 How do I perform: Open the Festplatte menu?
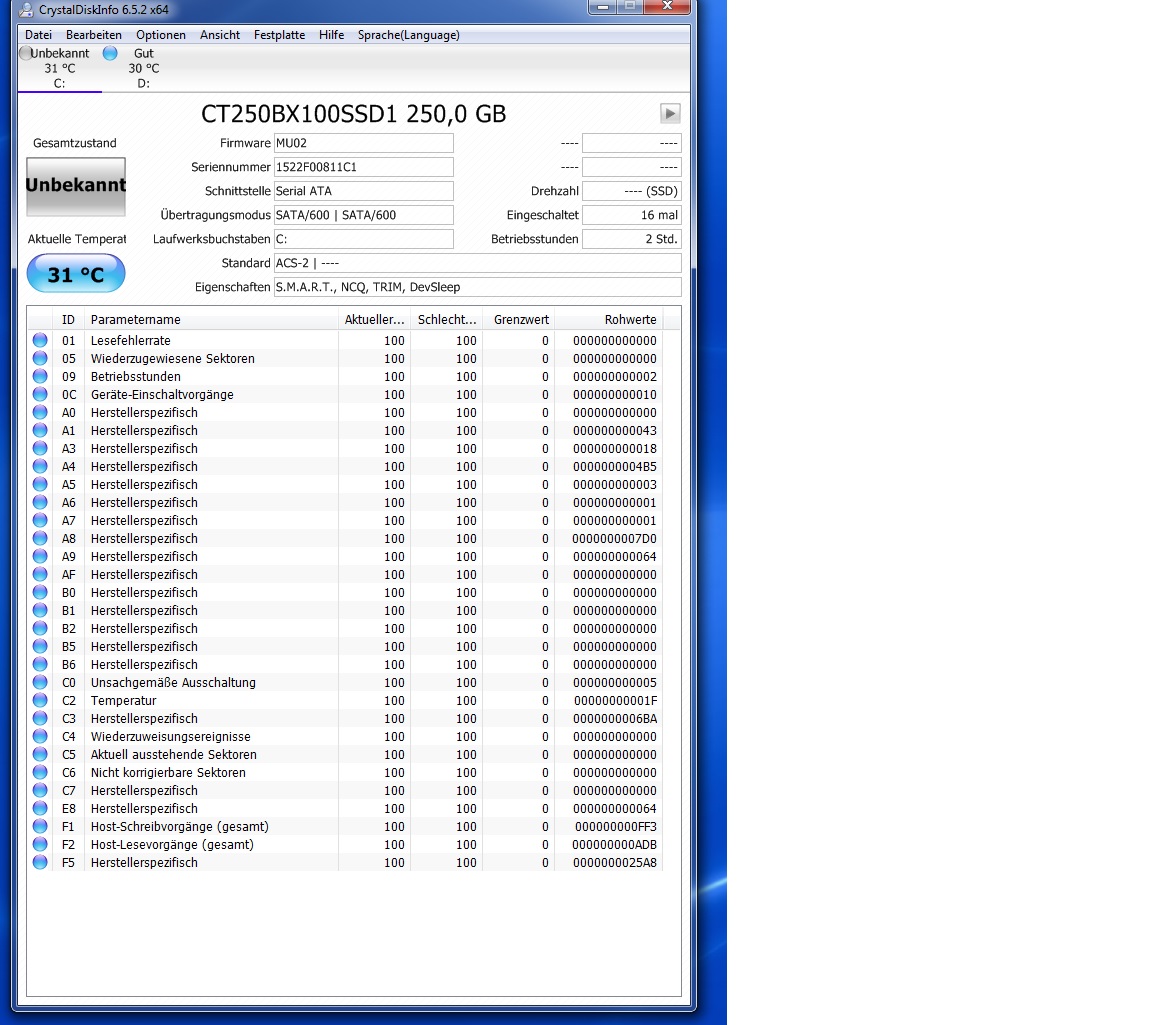pos(279,35)
